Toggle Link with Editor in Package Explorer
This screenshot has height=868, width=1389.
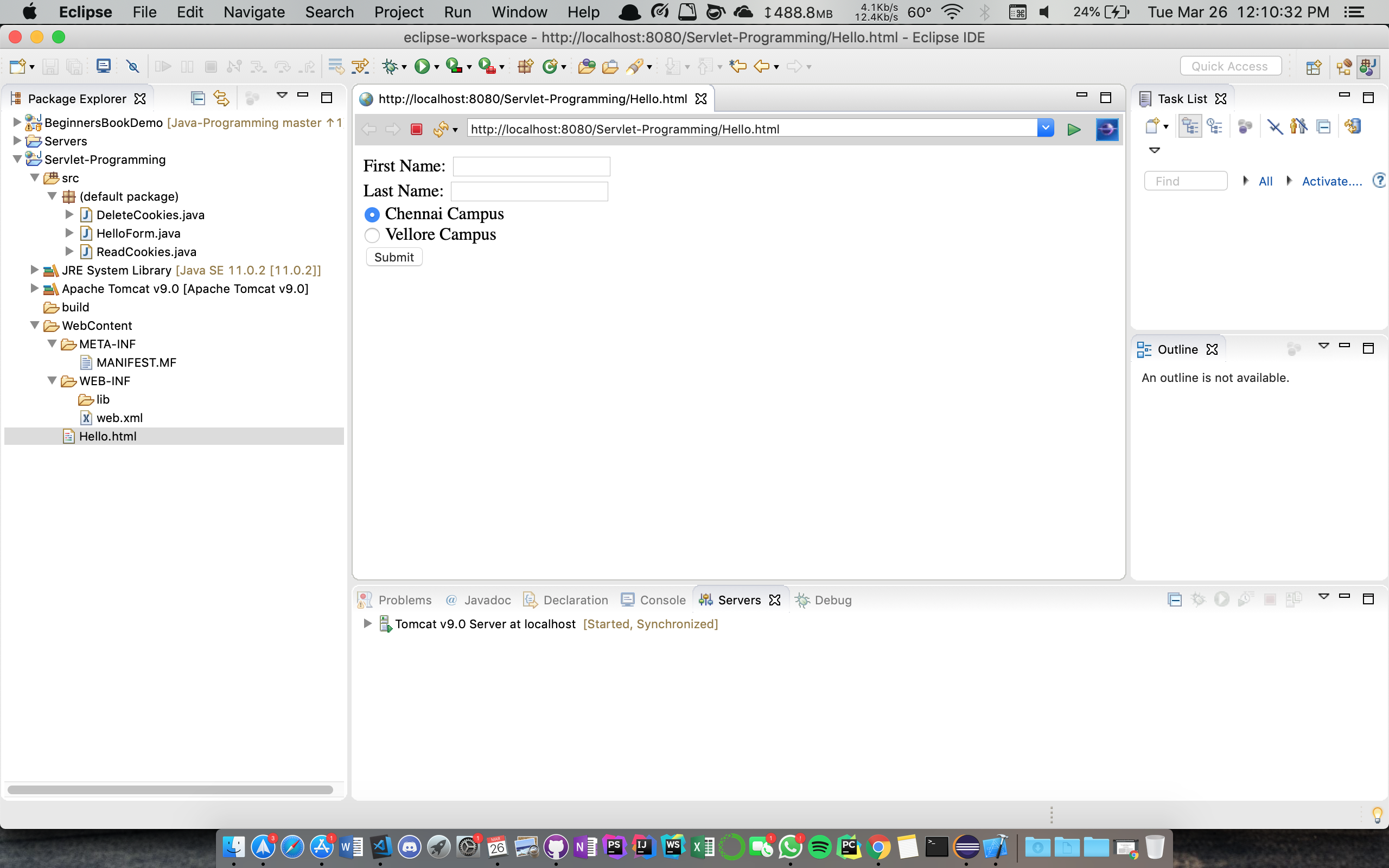point(221,98)
